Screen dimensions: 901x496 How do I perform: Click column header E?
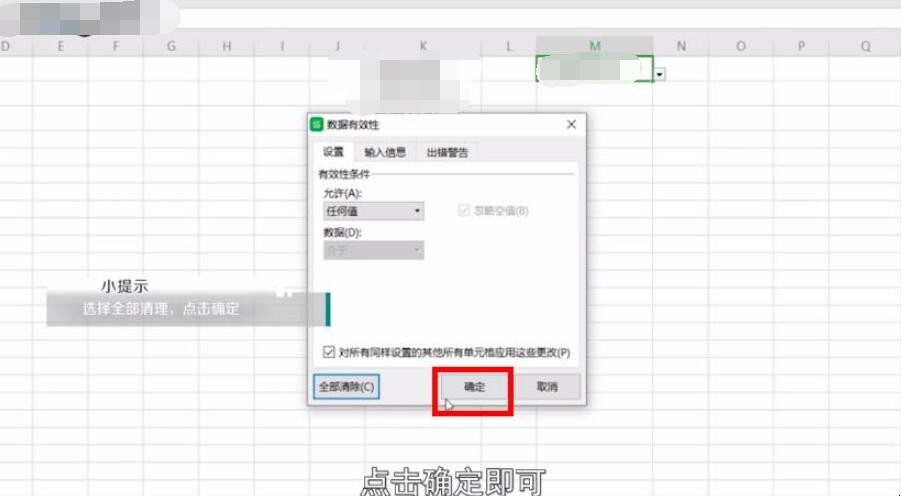point(61,46)
